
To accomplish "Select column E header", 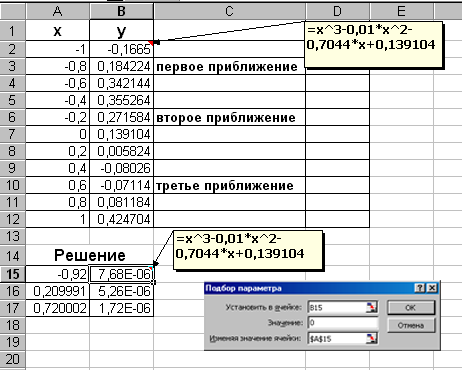I will [x=401, y=11].
